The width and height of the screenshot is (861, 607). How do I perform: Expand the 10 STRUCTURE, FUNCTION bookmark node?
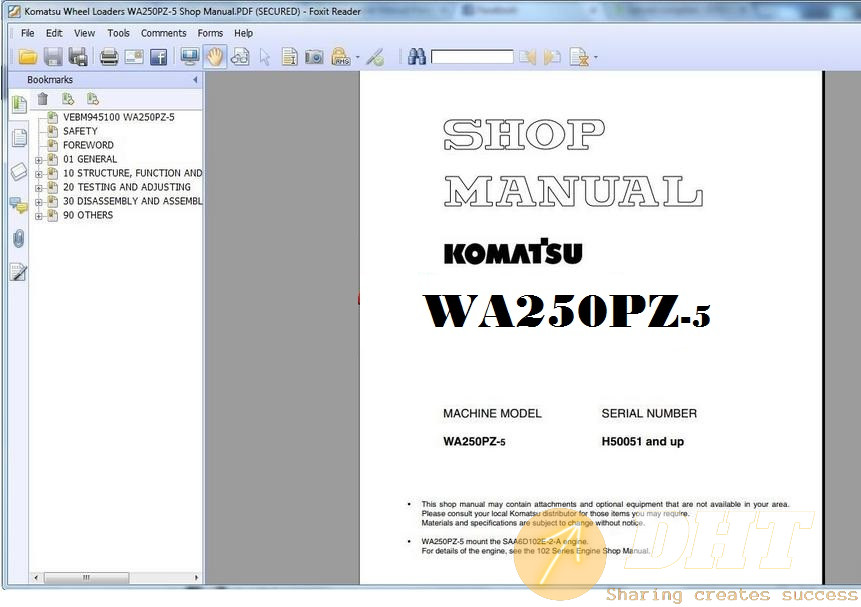click(x=38, y=174)
